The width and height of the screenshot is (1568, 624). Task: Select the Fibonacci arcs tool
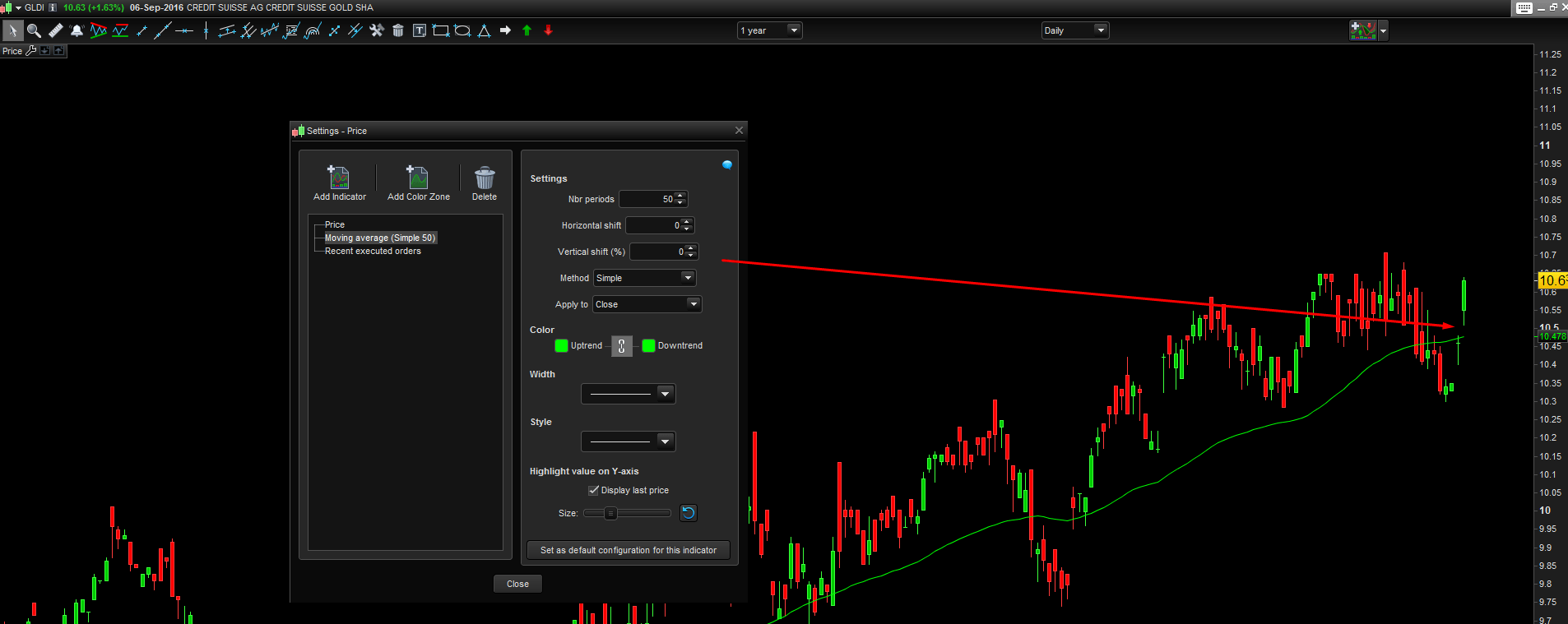coord(312,30)
